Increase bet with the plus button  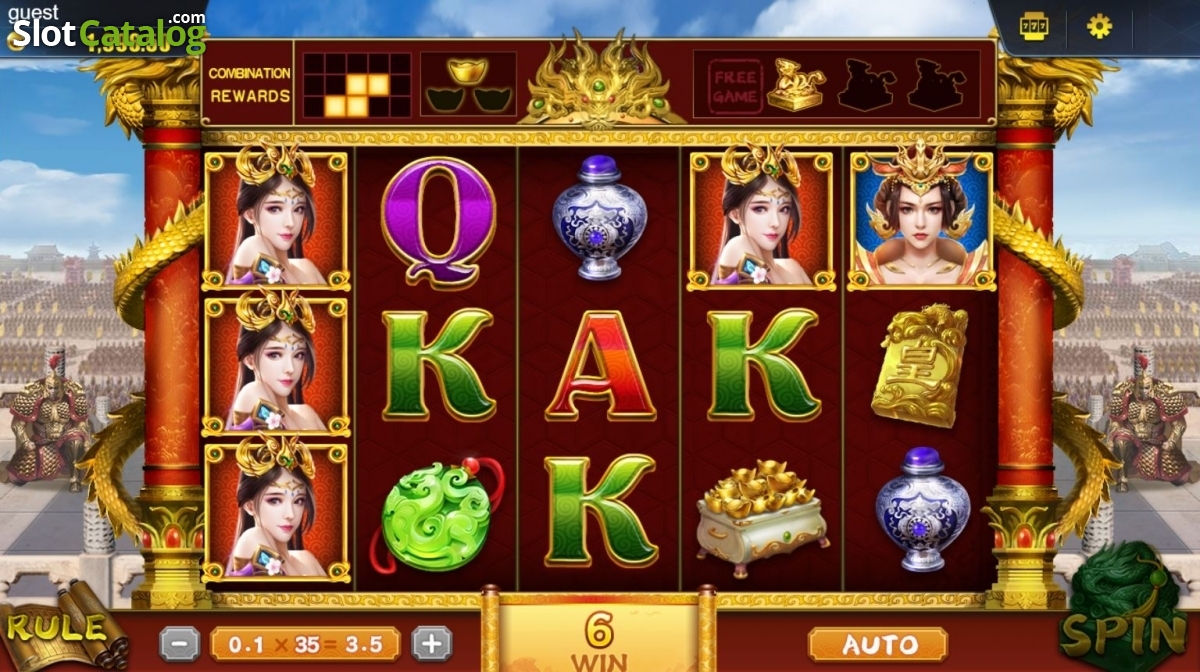point(432,645)
